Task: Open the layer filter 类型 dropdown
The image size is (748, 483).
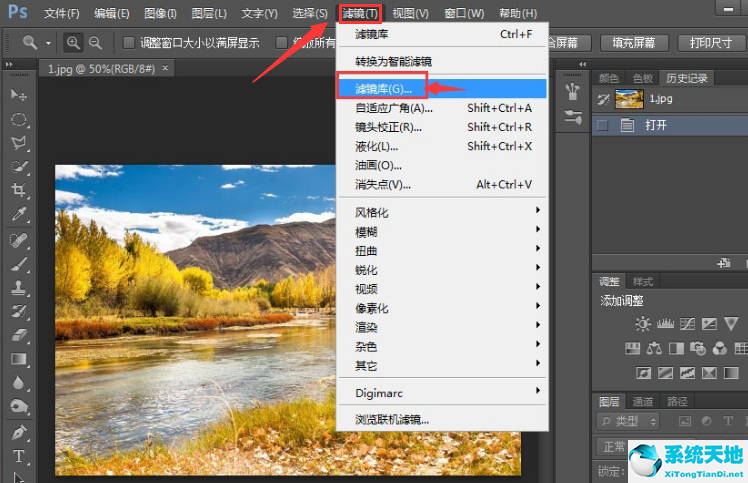Action: (628, 421)
